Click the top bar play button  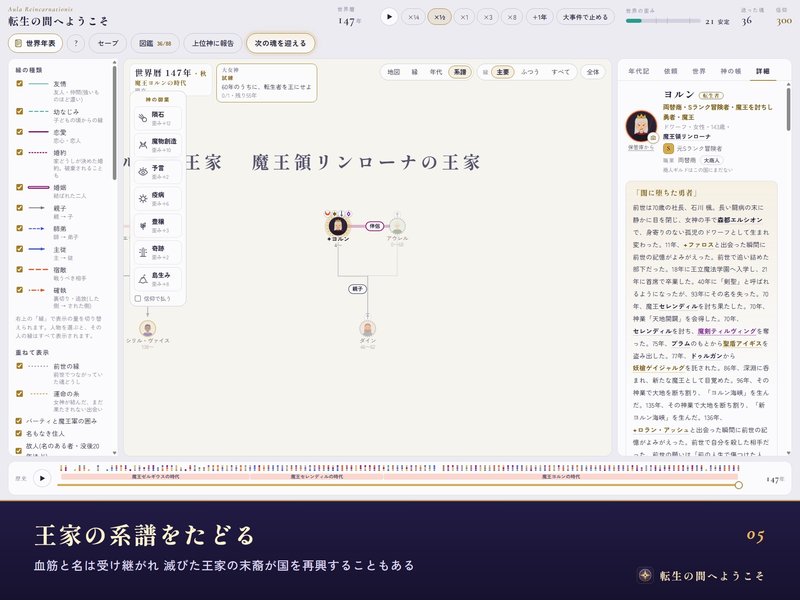click(x=389, y=17)
